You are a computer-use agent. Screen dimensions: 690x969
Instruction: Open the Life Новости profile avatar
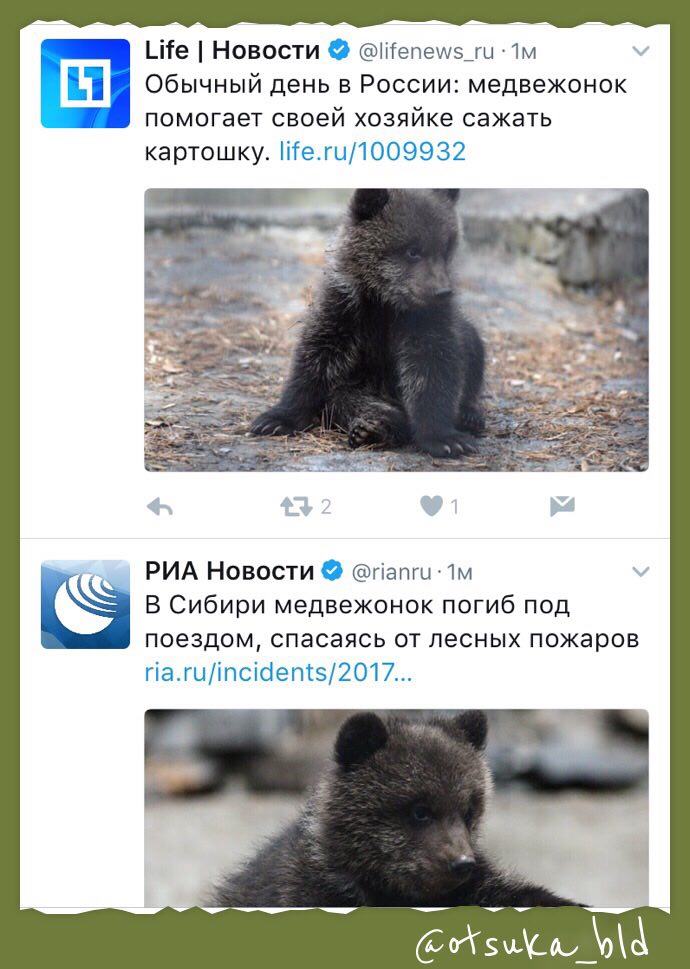[85, 83]
